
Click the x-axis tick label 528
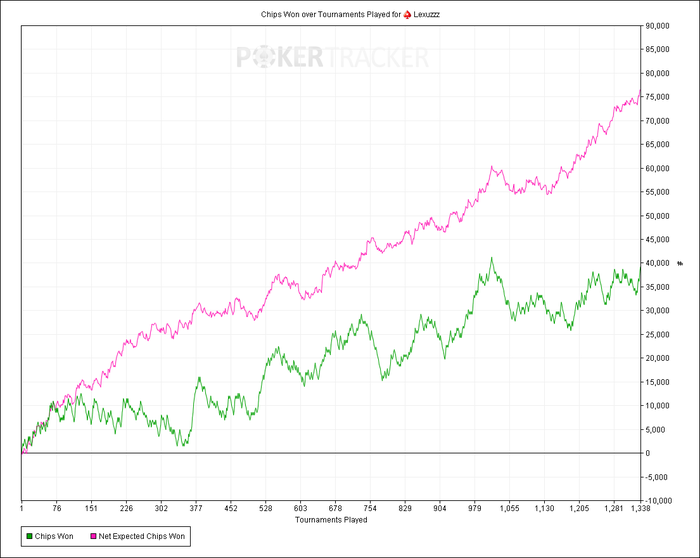click(x=266, y=508)
